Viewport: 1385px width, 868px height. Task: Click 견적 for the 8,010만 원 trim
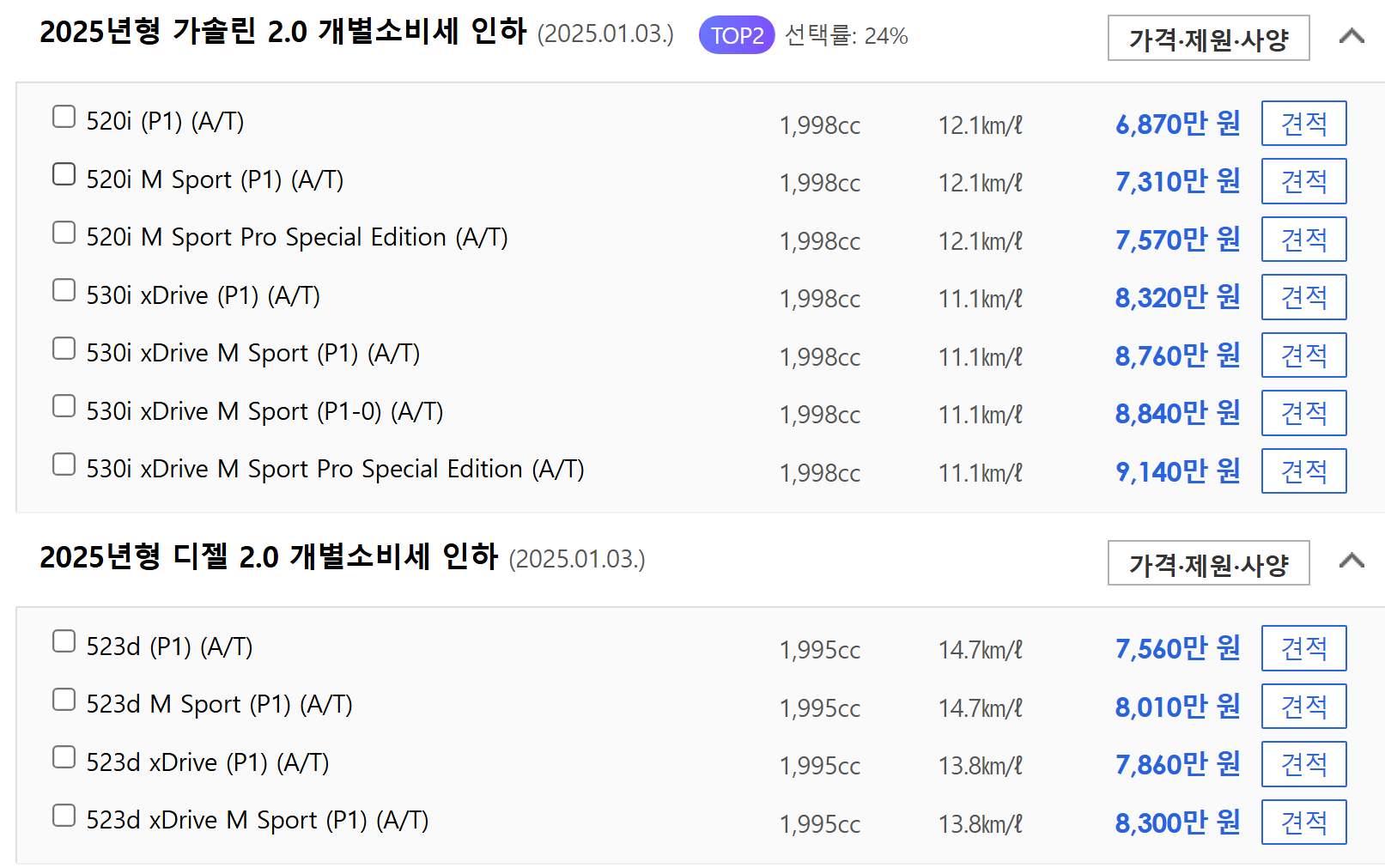pyautogui.click(x=1303, y=707)
